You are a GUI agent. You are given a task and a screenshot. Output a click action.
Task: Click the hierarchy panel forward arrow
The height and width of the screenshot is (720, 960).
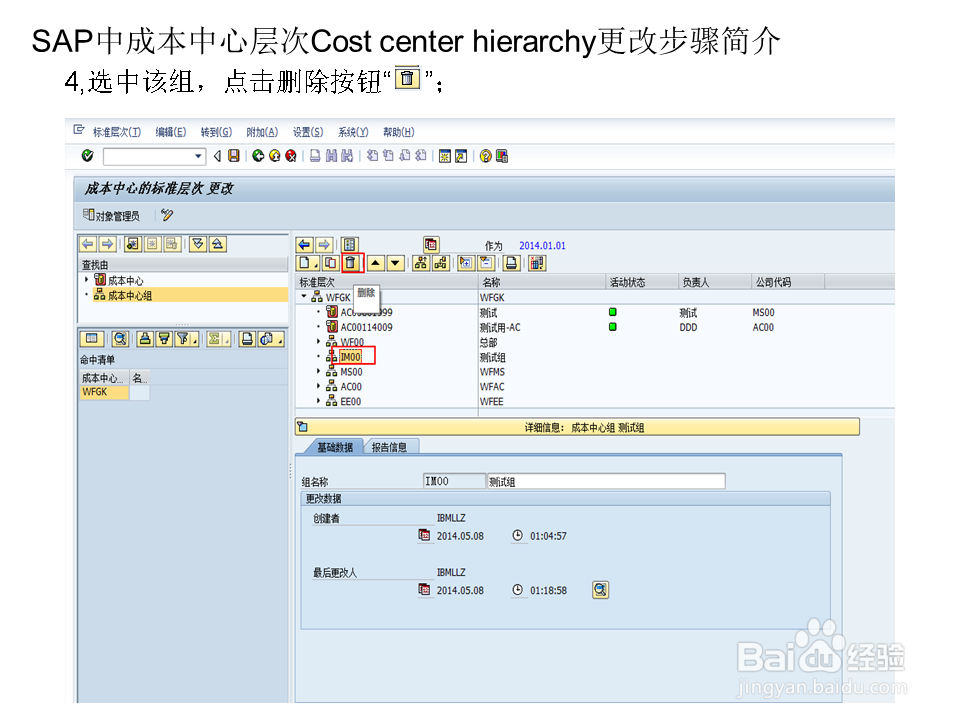point(324,245)
